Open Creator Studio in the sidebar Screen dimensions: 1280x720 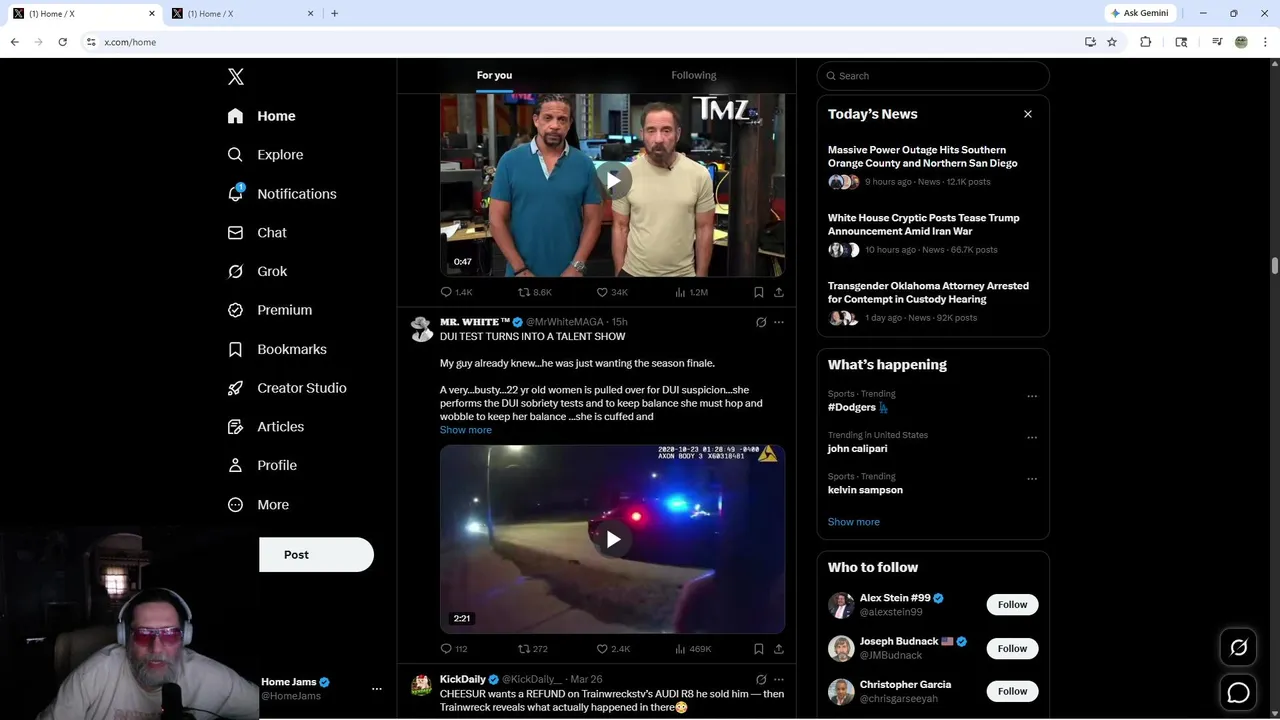tap(287, 388)
